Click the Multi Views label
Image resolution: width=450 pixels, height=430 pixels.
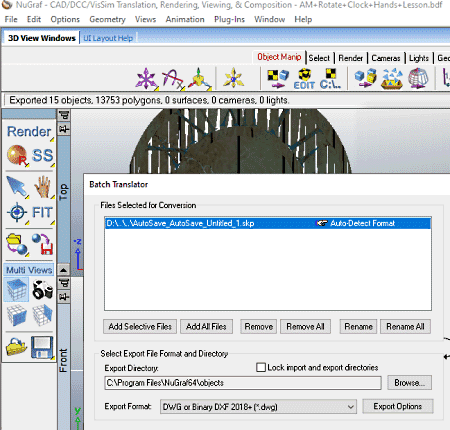(x=29, y=270)
